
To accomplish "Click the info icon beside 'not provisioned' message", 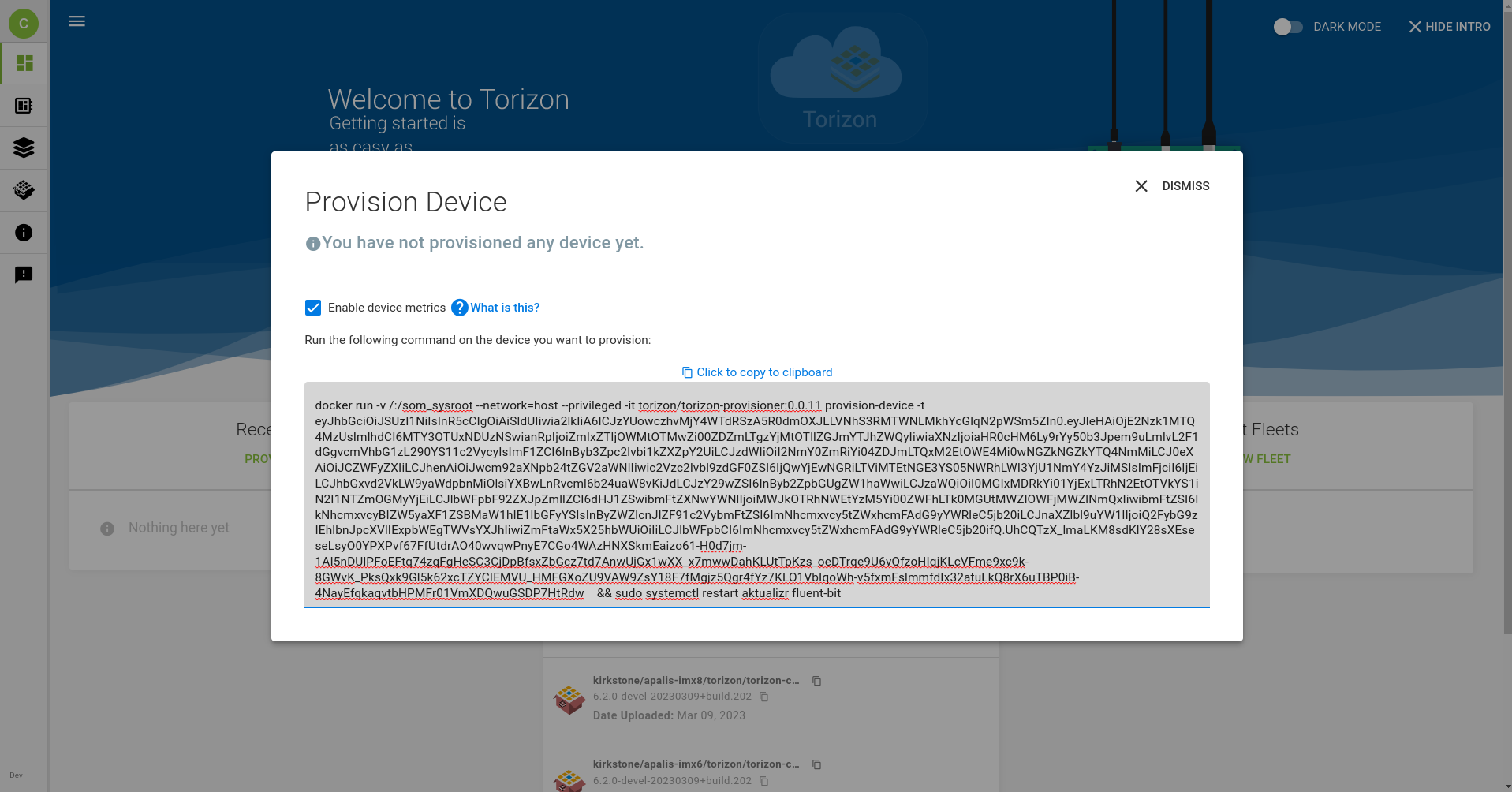I will (x=313, y=244).
